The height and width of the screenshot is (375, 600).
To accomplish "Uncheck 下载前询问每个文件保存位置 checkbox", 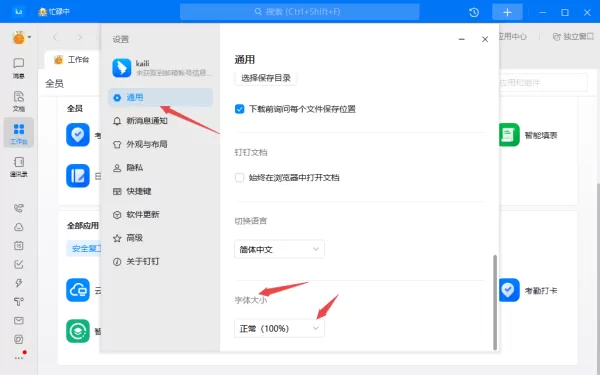I will click(240, 109).
